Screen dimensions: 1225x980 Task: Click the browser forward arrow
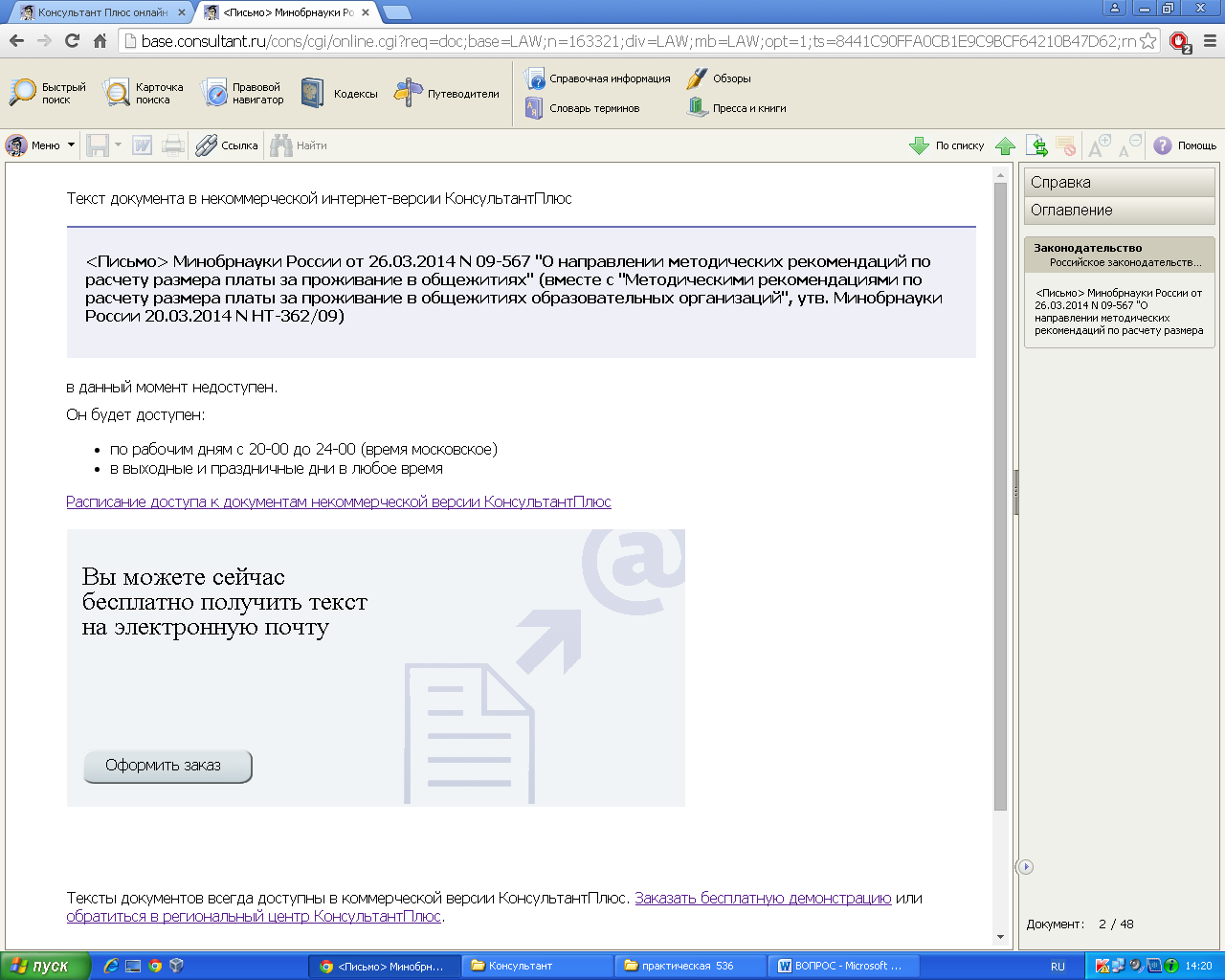click(x=44, y=41)
